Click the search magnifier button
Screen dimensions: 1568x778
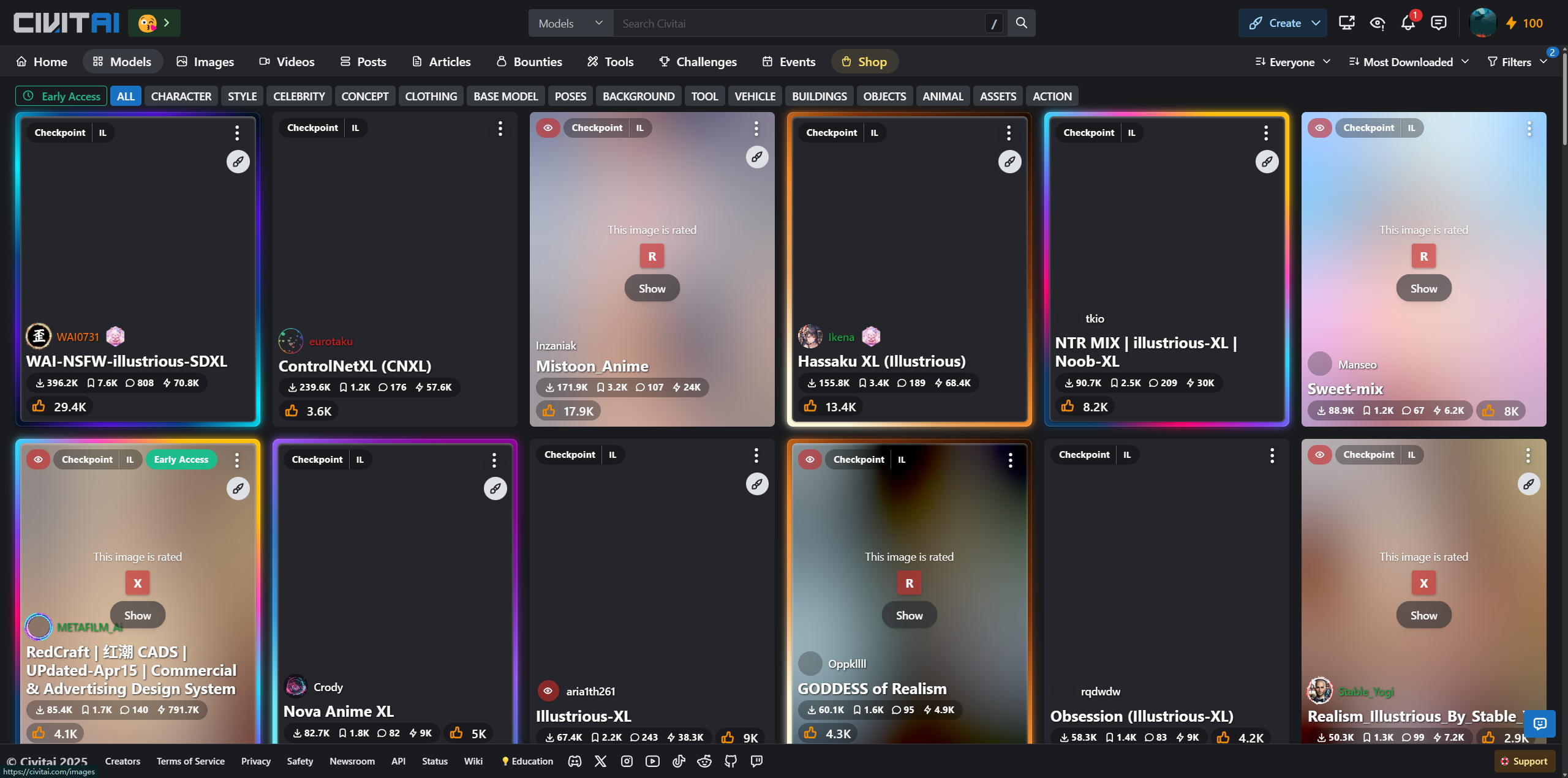pos(1021,23)
